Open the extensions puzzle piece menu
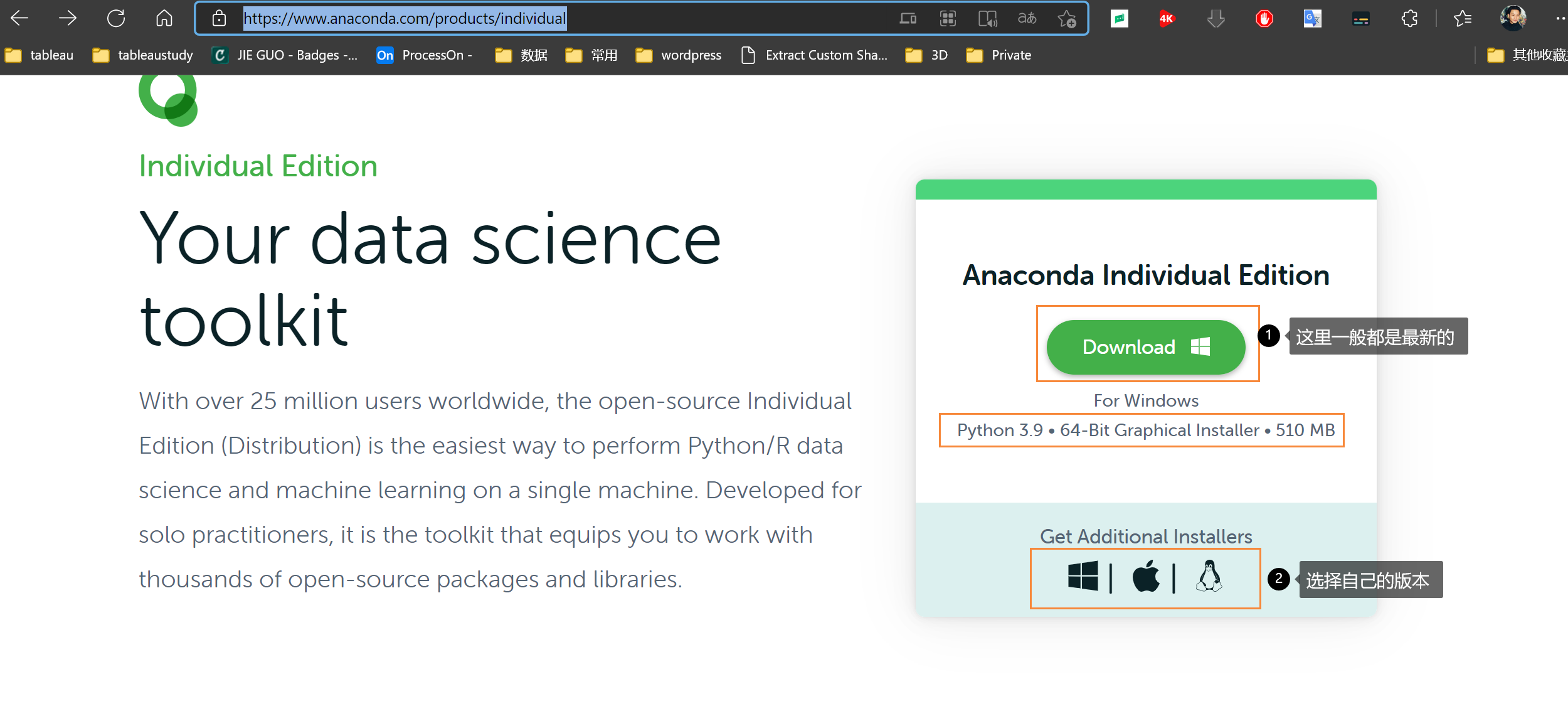Viewport: 1568px width, 716px height. click(x=1409, y=19)
